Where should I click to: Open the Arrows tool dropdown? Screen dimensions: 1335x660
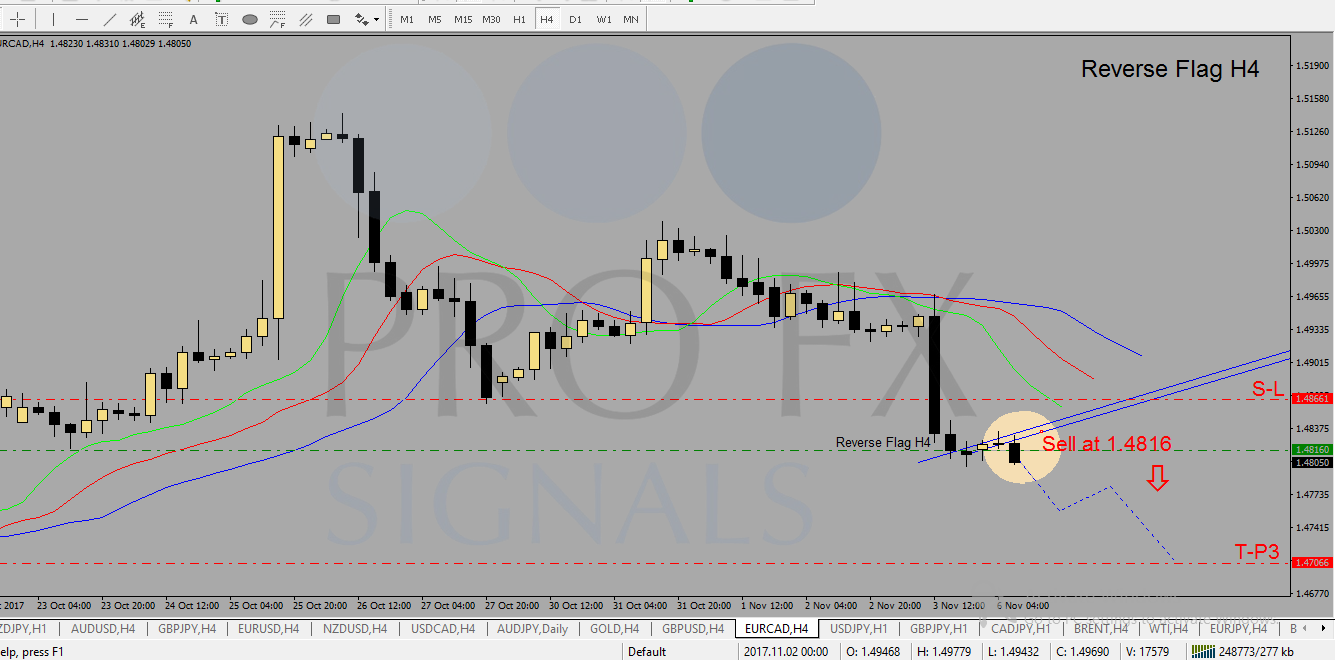point(376,19)
